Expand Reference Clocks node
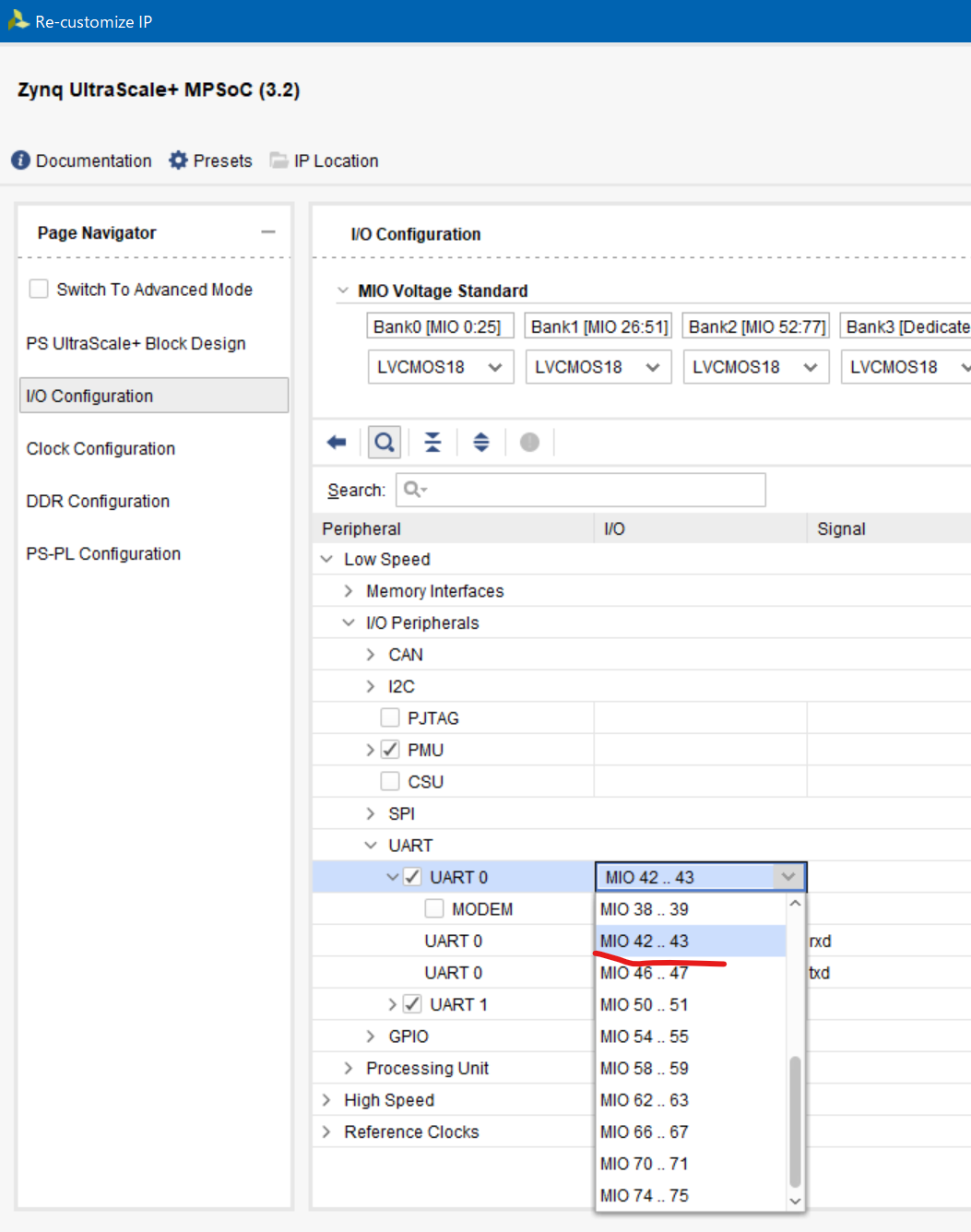 [x=326, y=1131]
